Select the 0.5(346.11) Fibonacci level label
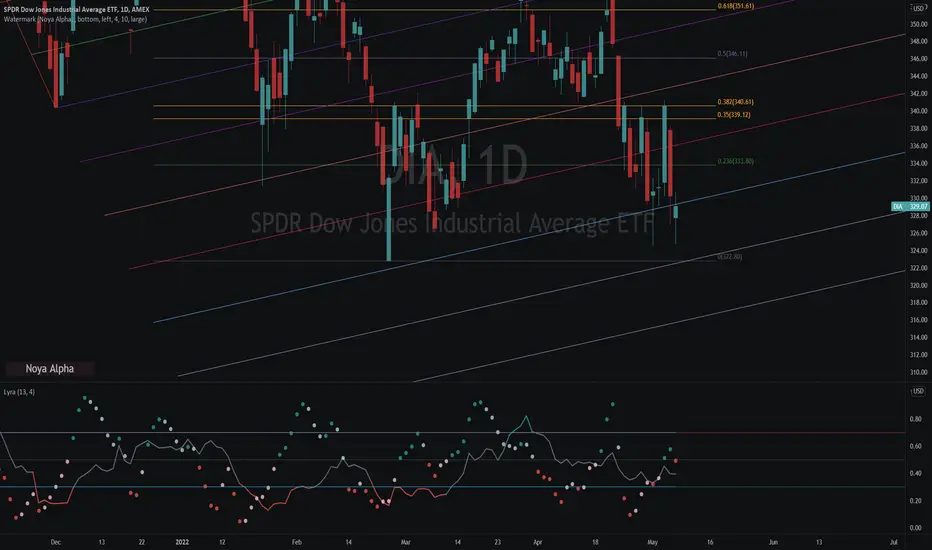Screen dimensions: 932x550 (x=732, y=54)
